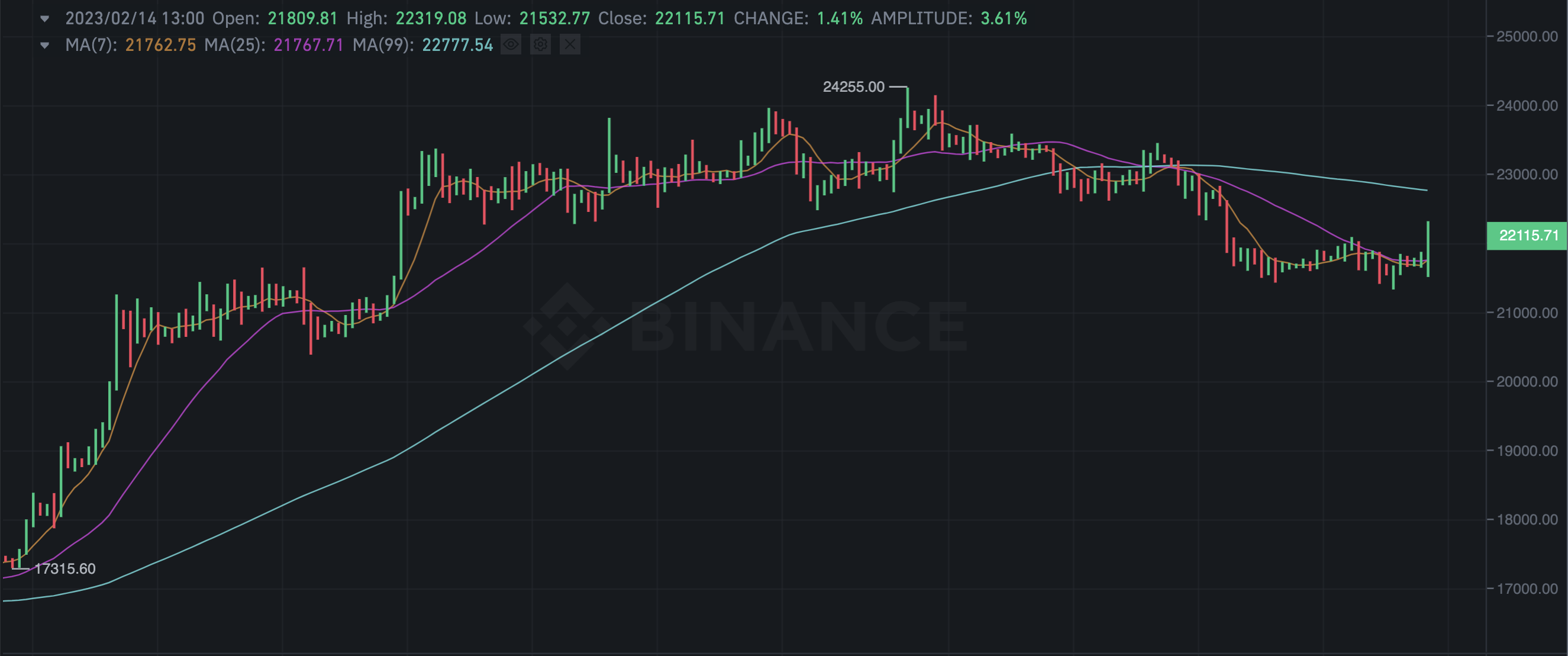Click the AMPLITUDE value 3.61%
Screen dimensions: 1568x656
coord(1004,18)
